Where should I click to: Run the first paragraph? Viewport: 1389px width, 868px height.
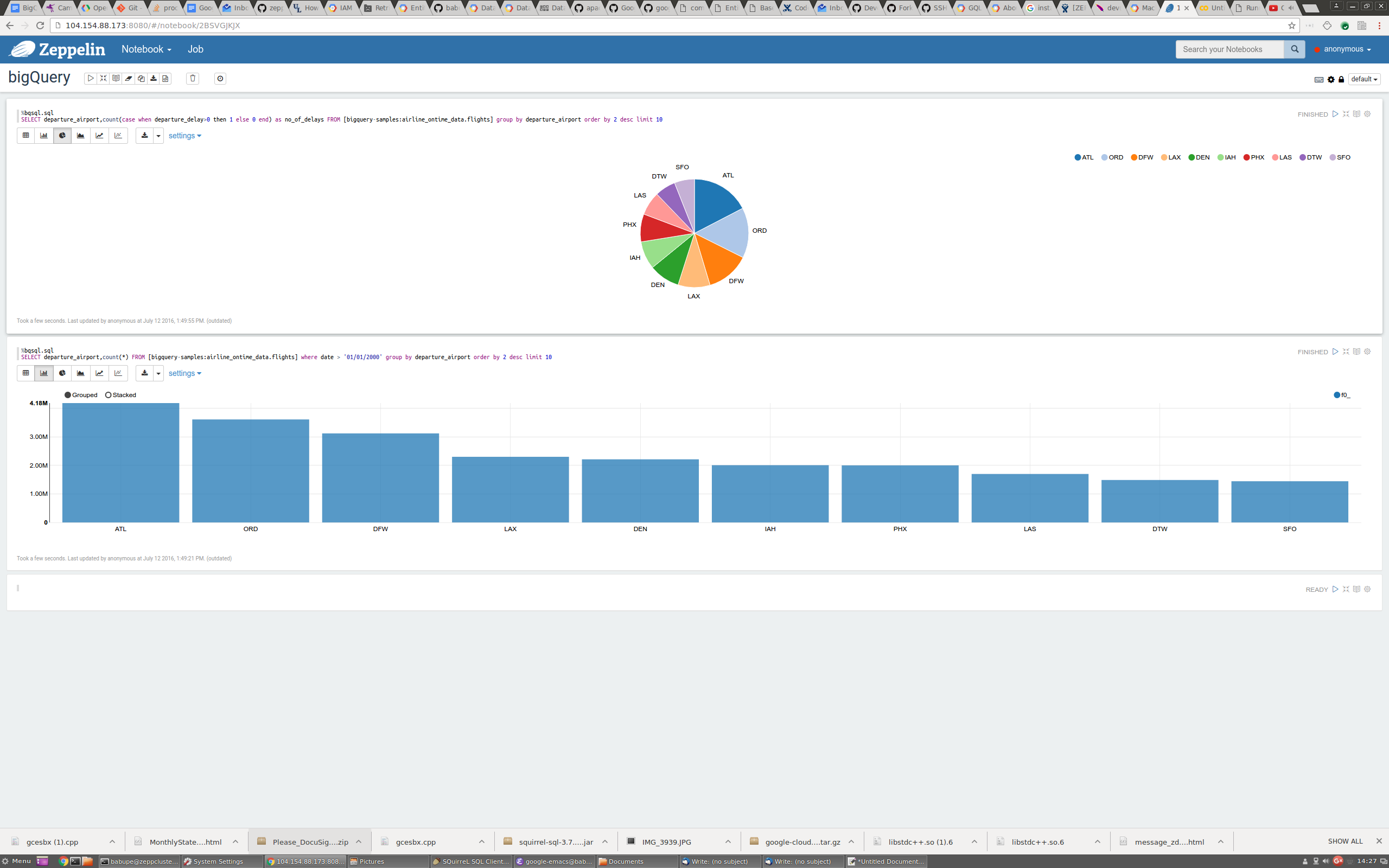click(x=1336, y=114)
